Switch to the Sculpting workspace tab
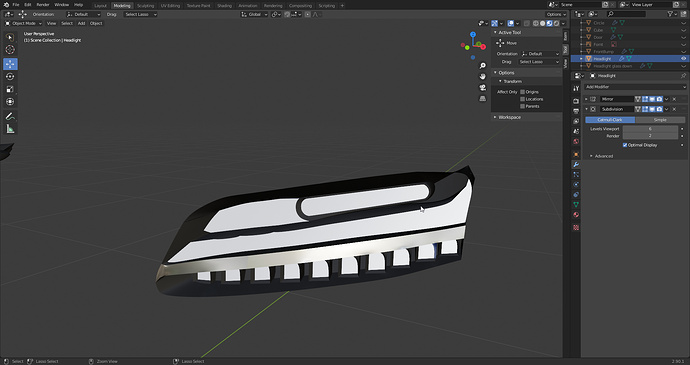This screenshot has height=365, width=690. tap(145, 6)
